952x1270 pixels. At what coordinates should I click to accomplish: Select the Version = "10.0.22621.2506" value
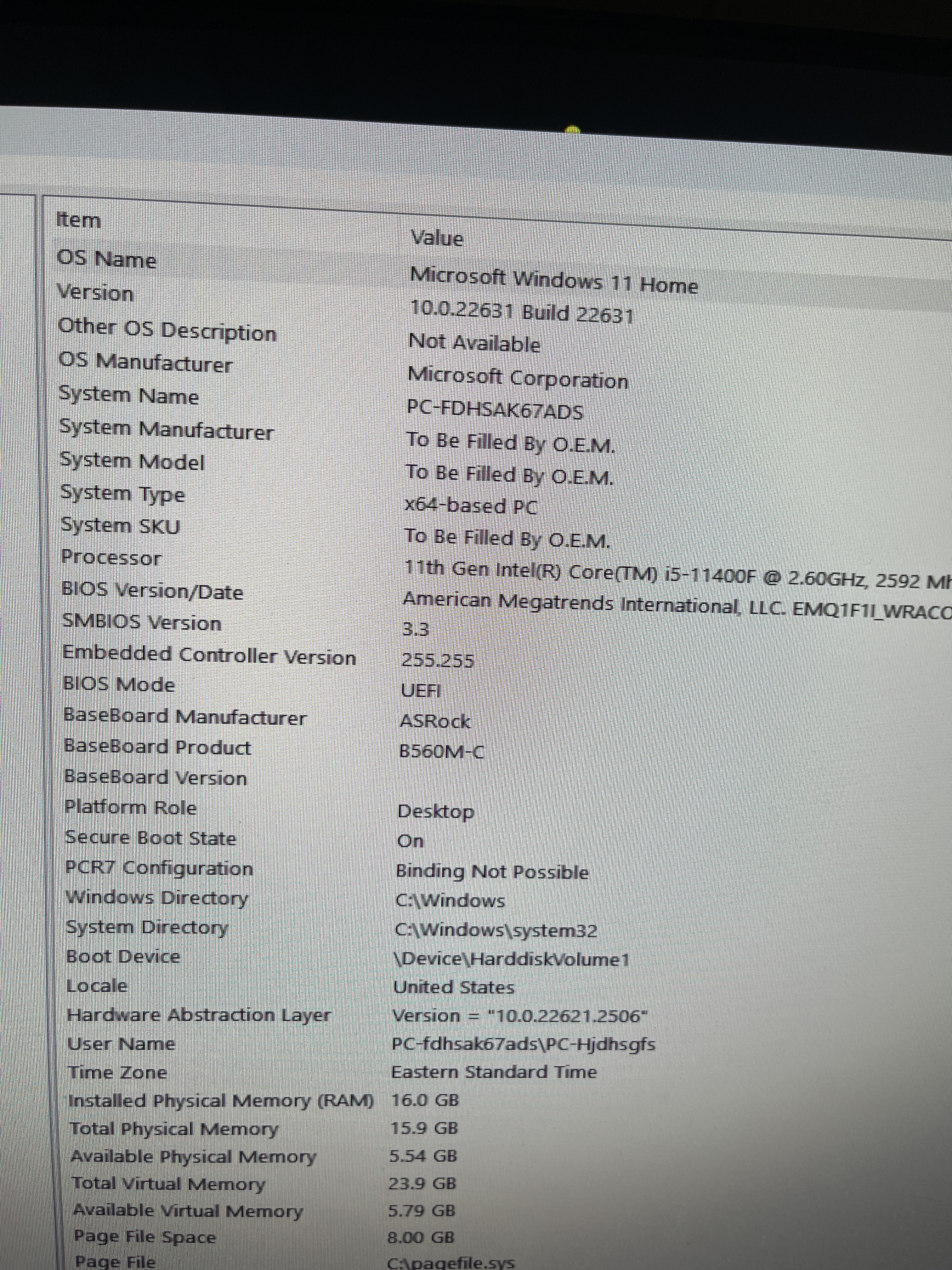[x=520, y=1016]
